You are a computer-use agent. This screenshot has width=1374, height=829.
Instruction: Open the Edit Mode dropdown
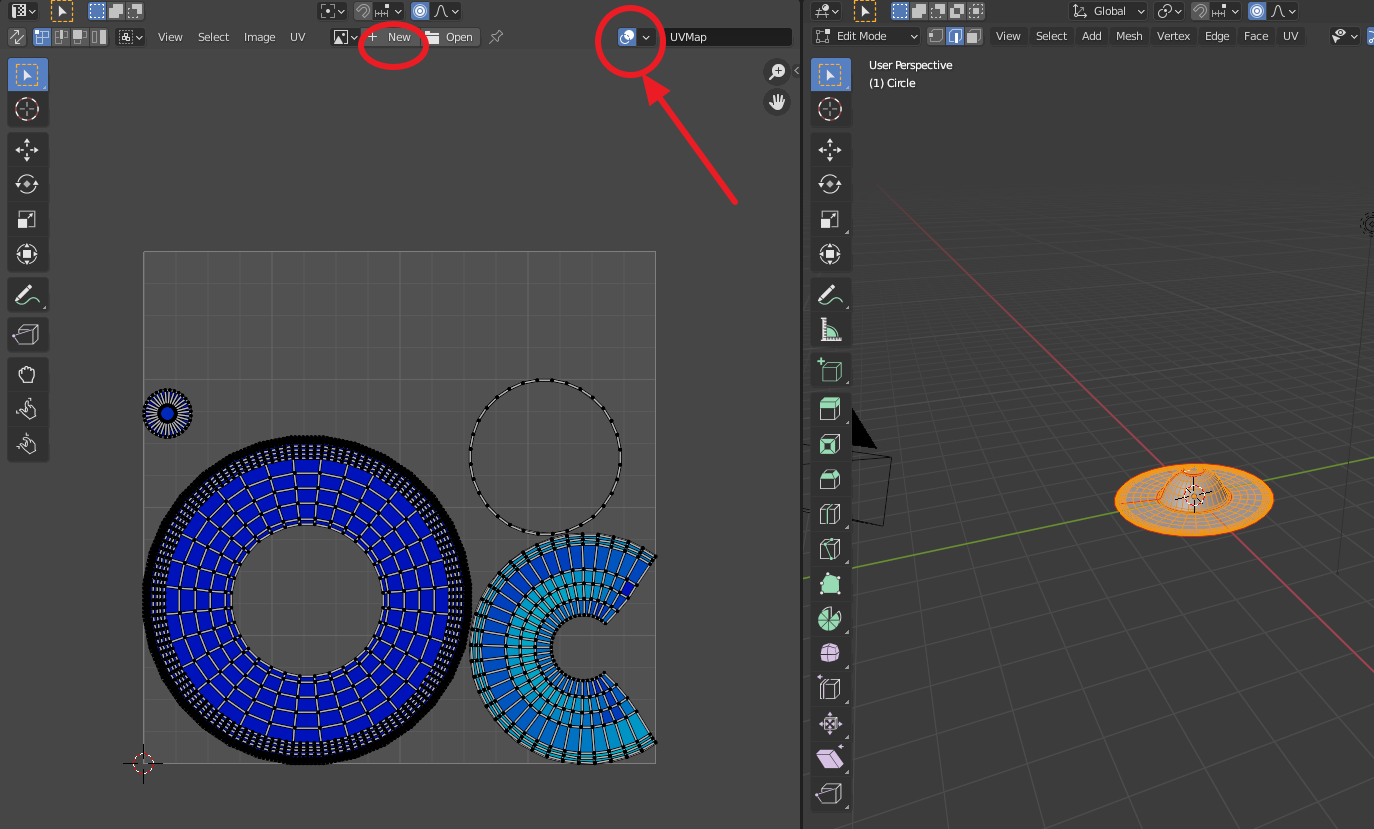(x=867, y=36)
